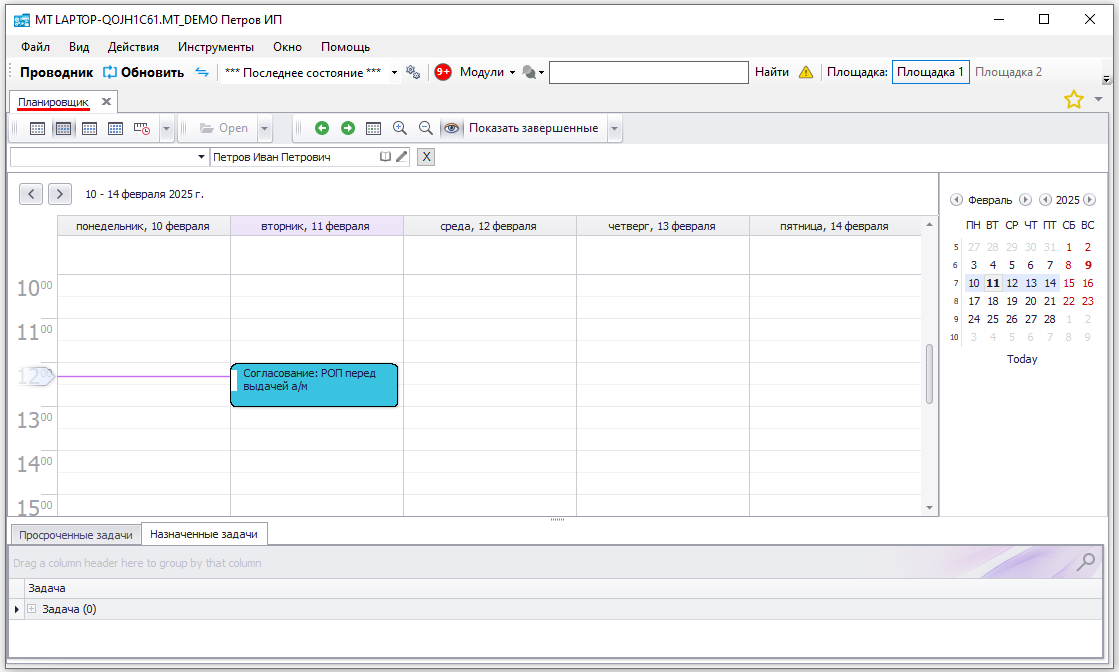Image resolution: width=1119 pixels, height=672 pixels.
Task: Click the yellow warning triangle icon
Action: (806, 72)
